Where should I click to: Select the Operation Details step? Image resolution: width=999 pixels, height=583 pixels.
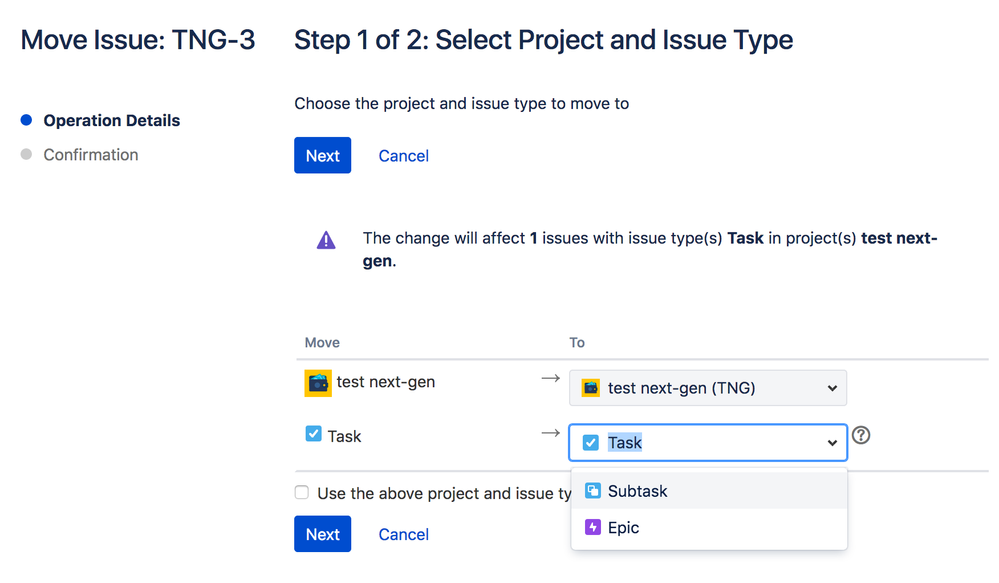112,120
